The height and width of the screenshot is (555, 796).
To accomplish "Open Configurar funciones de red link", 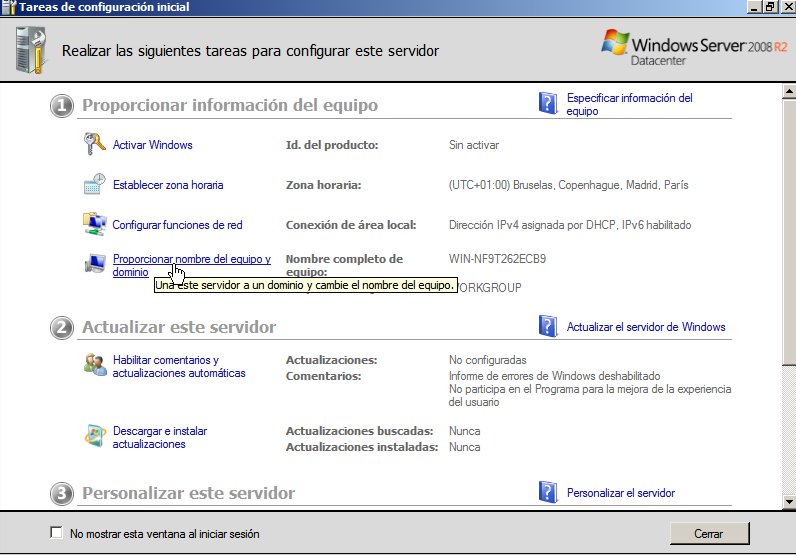I will pyautogui.click(x=177, y=225).
